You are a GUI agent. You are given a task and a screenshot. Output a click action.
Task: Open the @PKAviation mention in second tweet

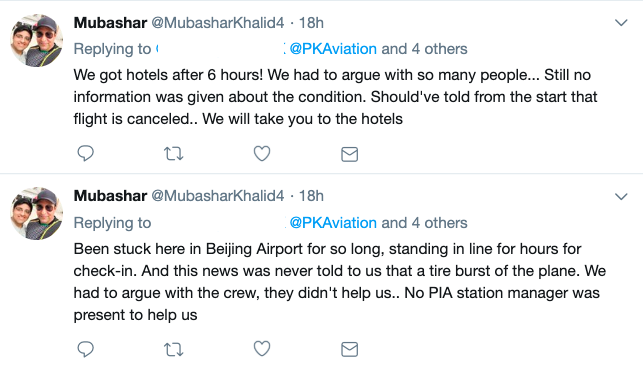tap(333, 223)
